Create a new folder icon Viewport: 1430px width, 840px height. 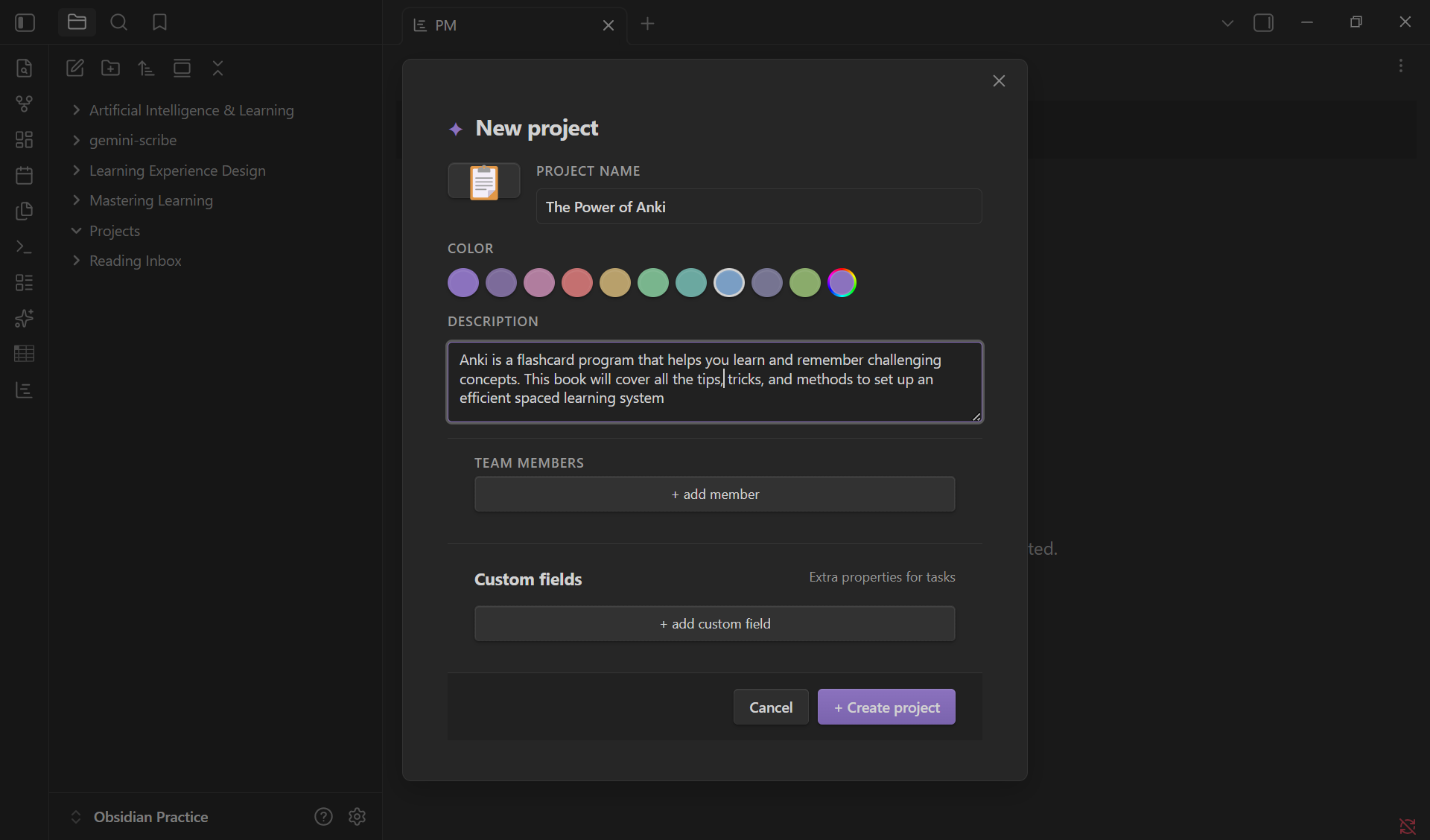click(111, 68)
